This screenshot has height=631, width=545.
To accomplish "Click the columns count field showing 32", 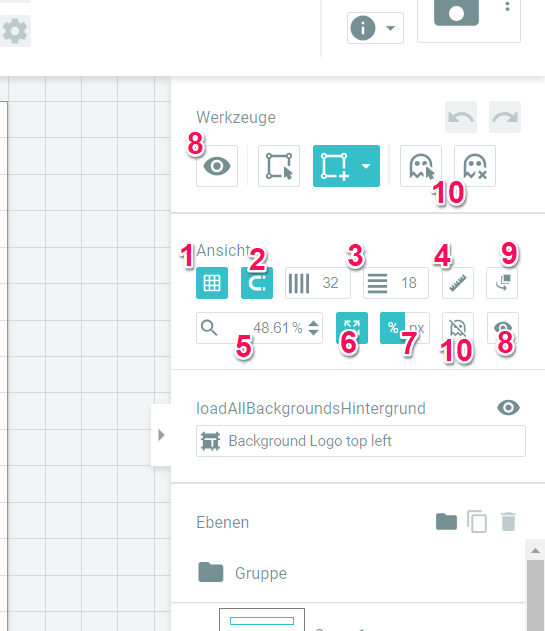I will click(x=318, y=283).
